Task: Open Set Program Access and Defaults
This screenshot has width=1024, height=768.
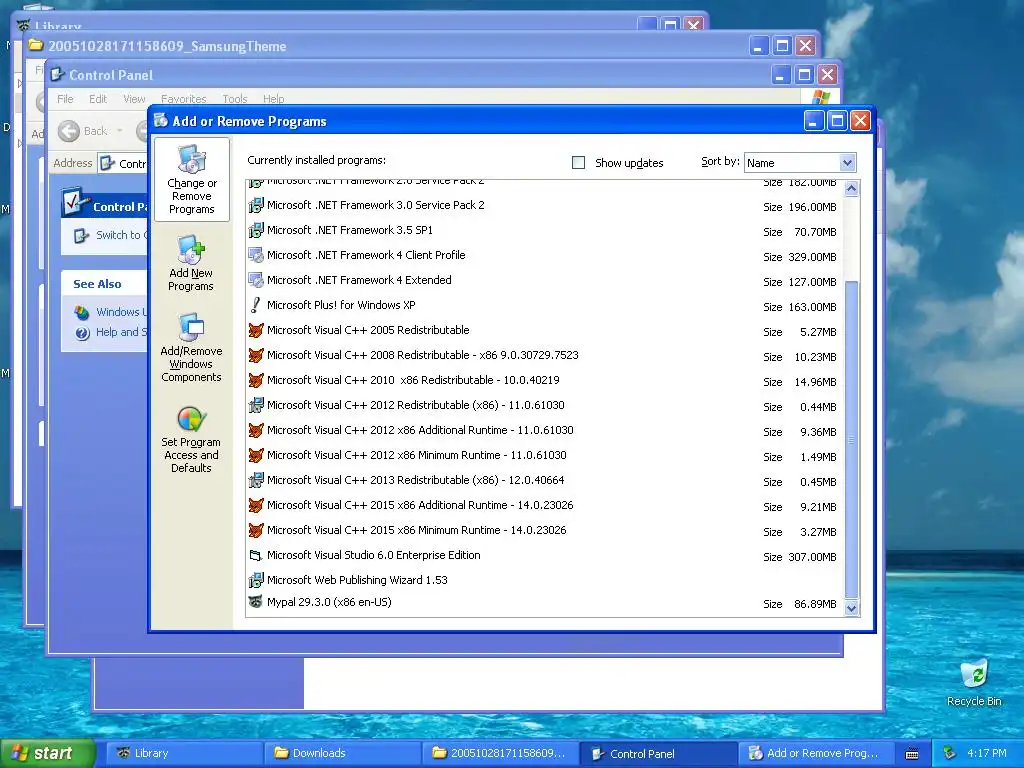Action: (x=191, y=440)
